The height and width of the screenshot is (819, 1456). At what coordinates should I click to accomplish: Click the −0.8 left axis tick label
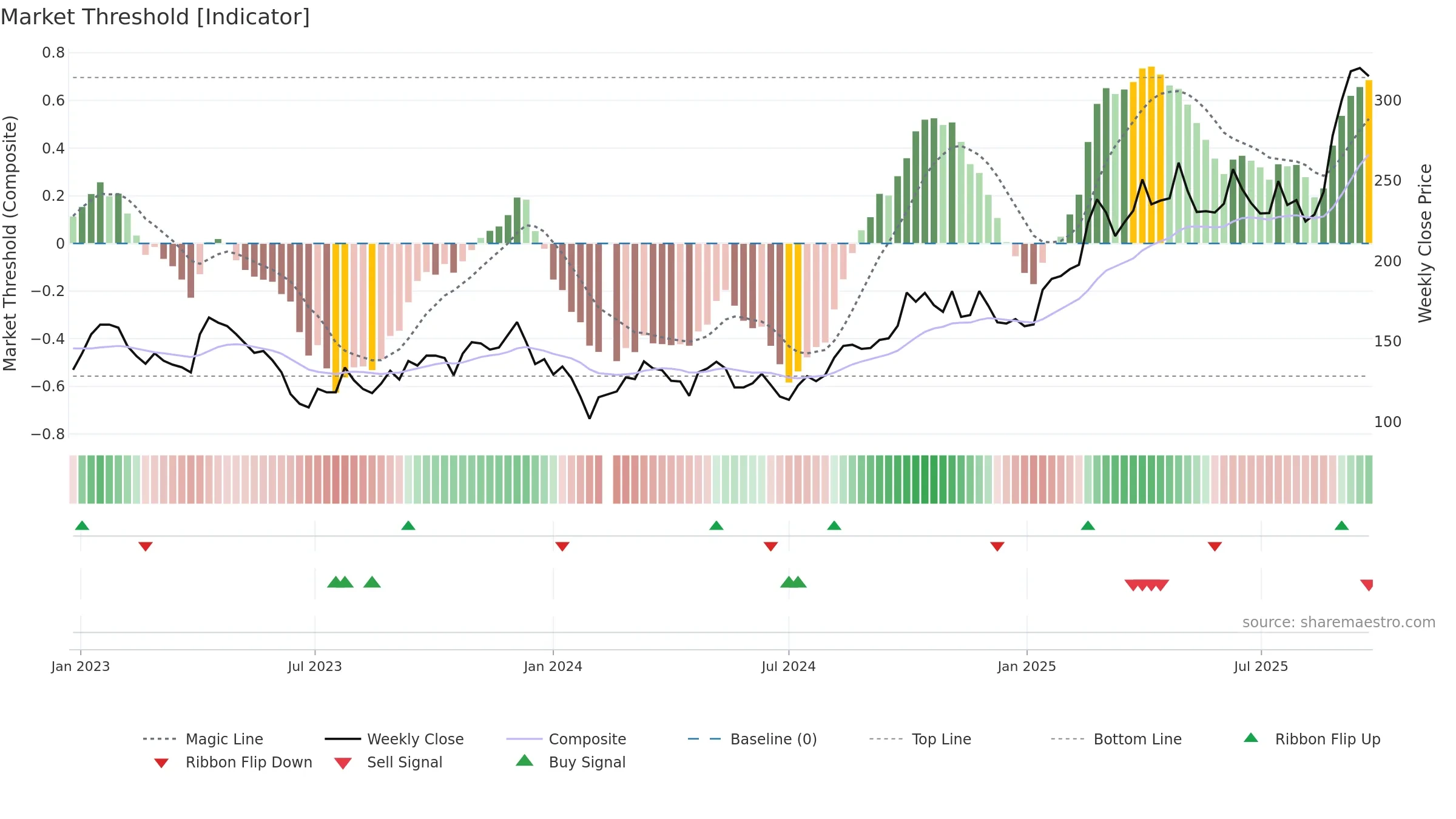click(x=47, y=434)
